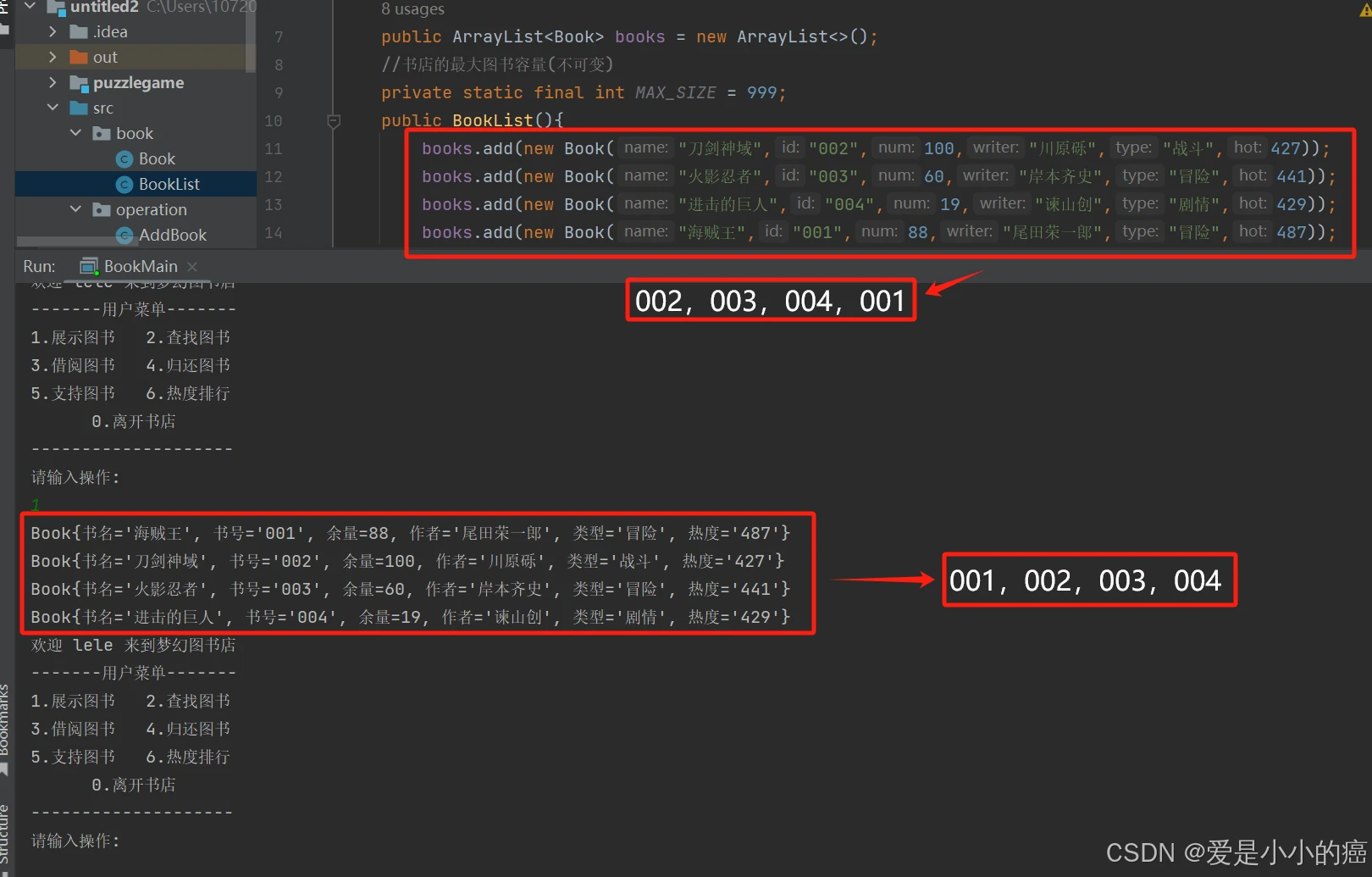Toggle code folding marker at line 10
Screen dimensions: 1372x877
pos(334,121)
